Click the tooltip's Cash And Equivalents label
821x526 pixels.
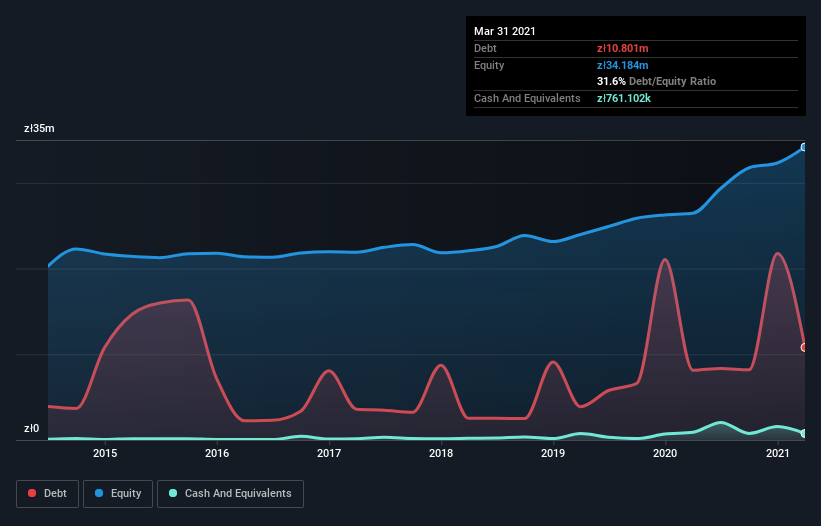coord(527,98)
